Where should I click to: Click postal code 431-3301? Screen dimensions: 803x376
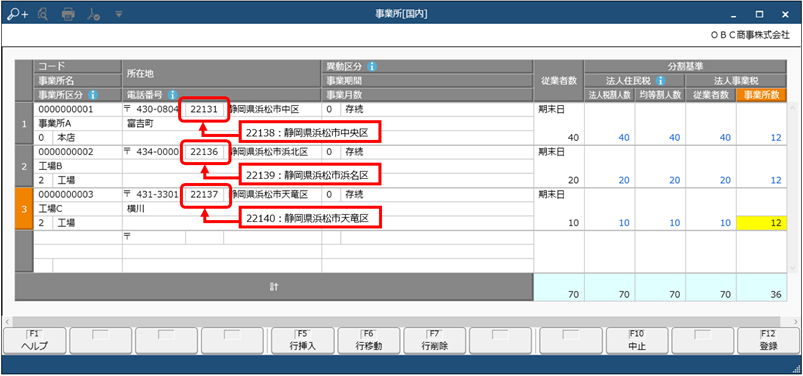[157, 195]
